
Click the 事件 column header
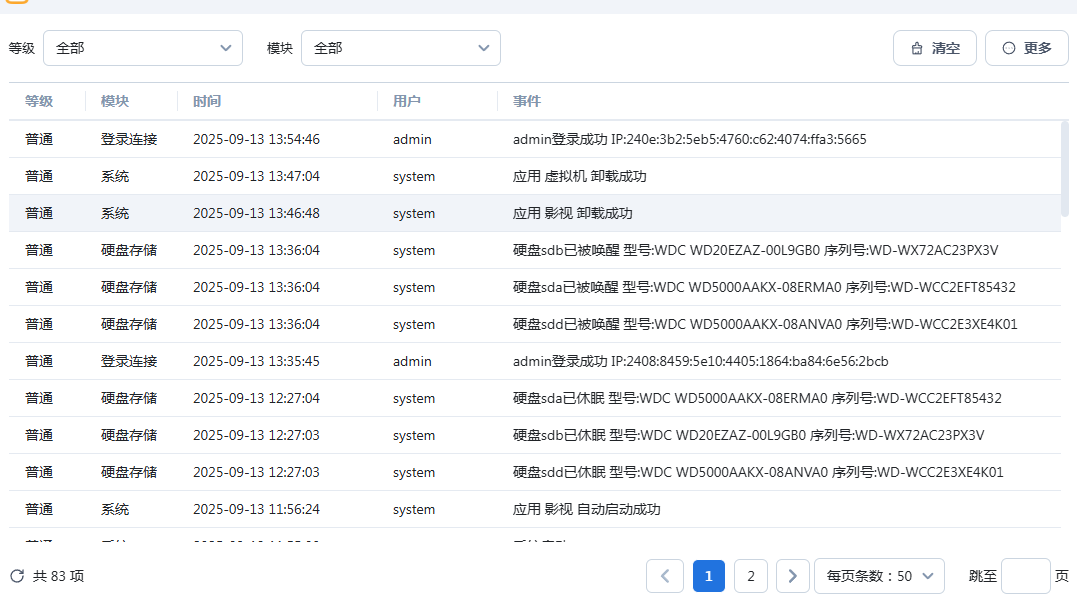point(527,102)
